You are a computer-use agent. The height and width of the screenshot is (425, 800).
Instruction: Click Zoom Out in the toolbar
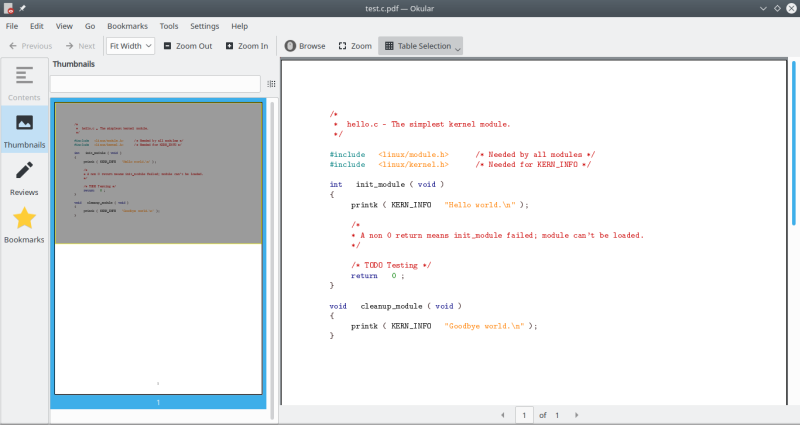pos(187,46)
